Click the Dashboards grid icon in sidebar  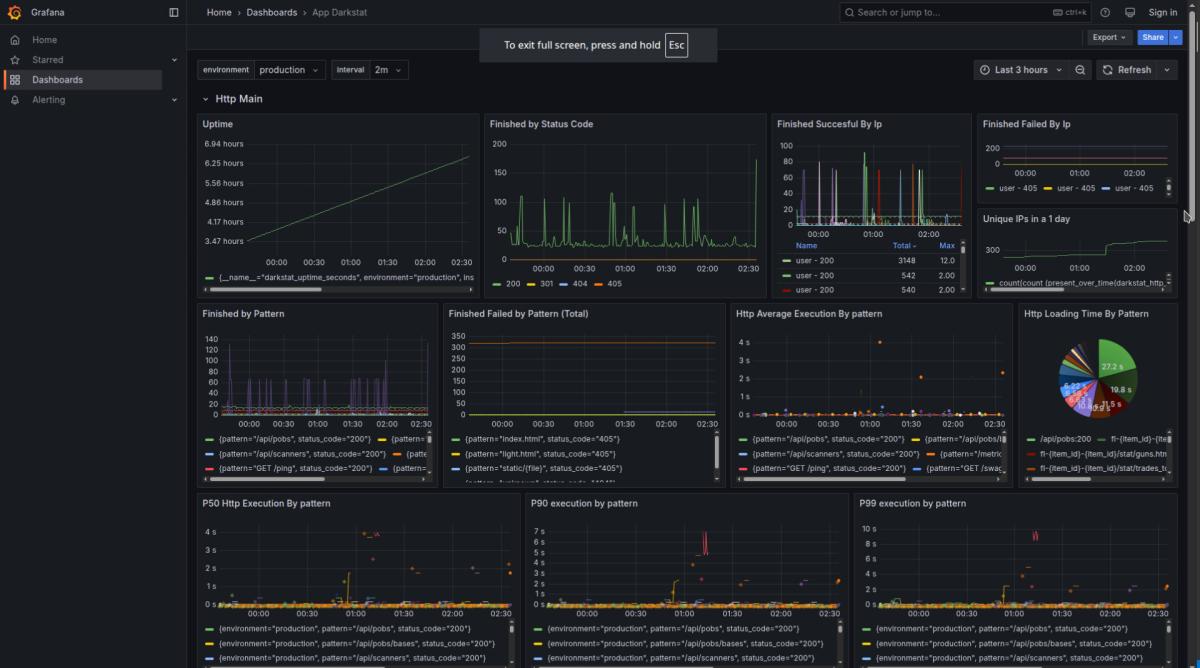tap(15, 80)
